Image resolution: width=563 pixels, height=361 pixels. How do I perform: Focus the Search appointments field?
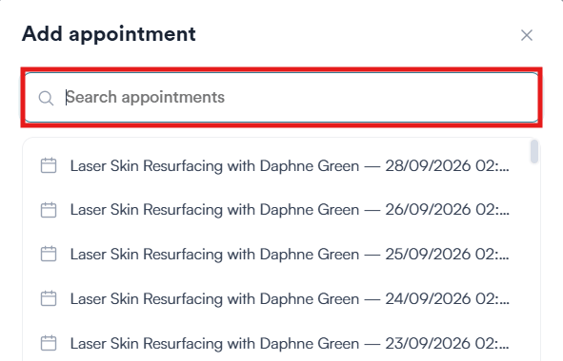(x=282, y=97)
